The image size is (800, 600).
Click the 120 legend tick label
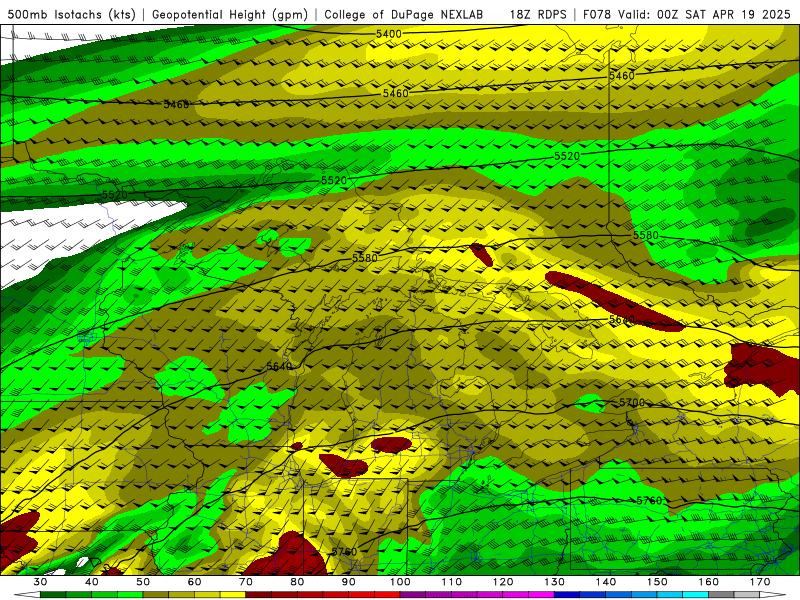click(x=503, y=582)
